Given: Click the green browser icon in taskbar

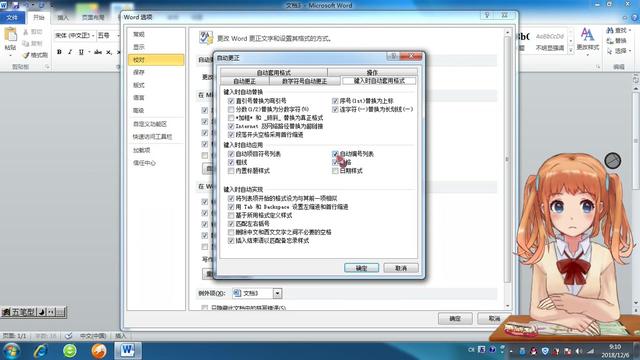Looking at the screenshot, I should [x=70, y=351].
